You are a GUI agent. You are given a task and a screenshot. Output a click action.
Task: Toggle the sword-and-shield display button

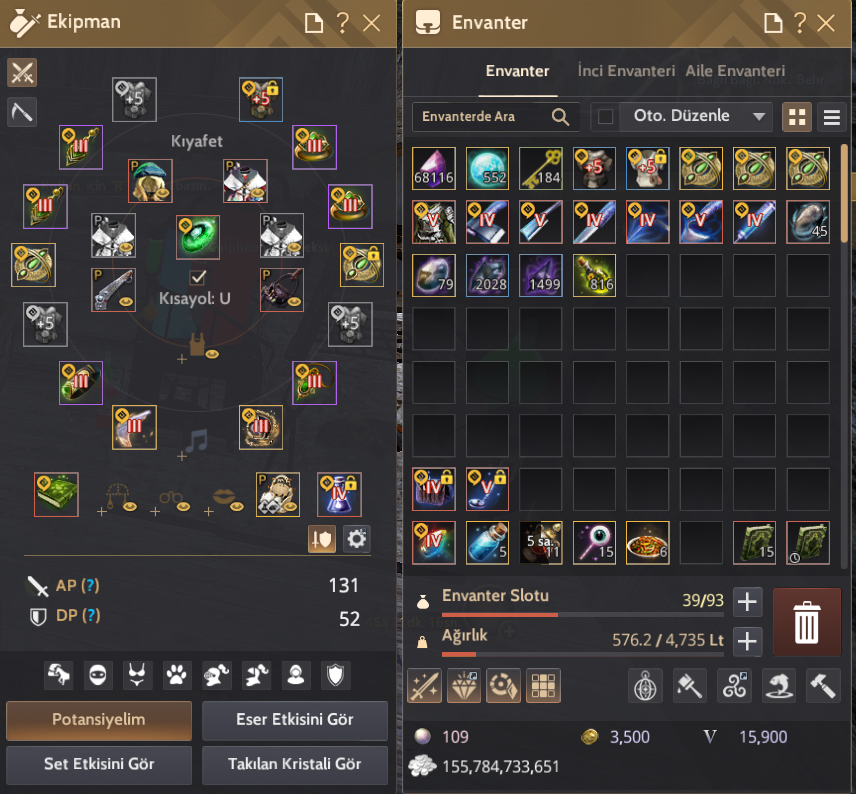(x=322, y=539)
